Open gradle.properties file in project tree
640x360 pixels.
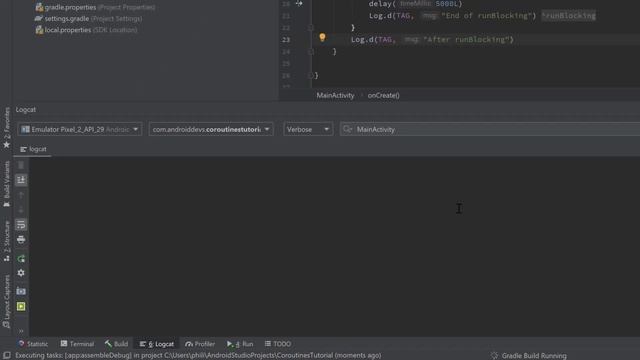70,7
